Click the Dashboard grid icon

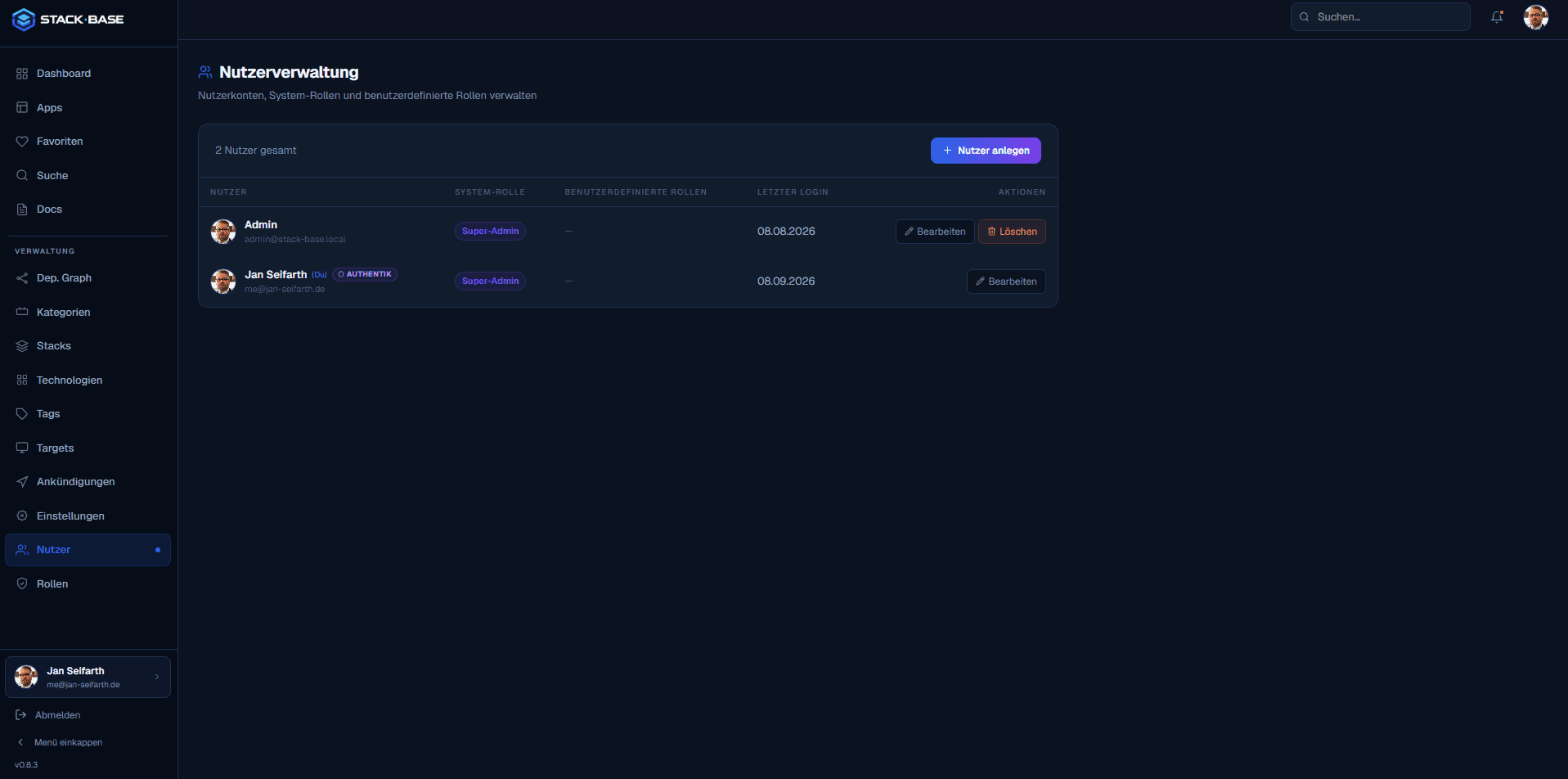pyautogui.click(x=22, y=74)
